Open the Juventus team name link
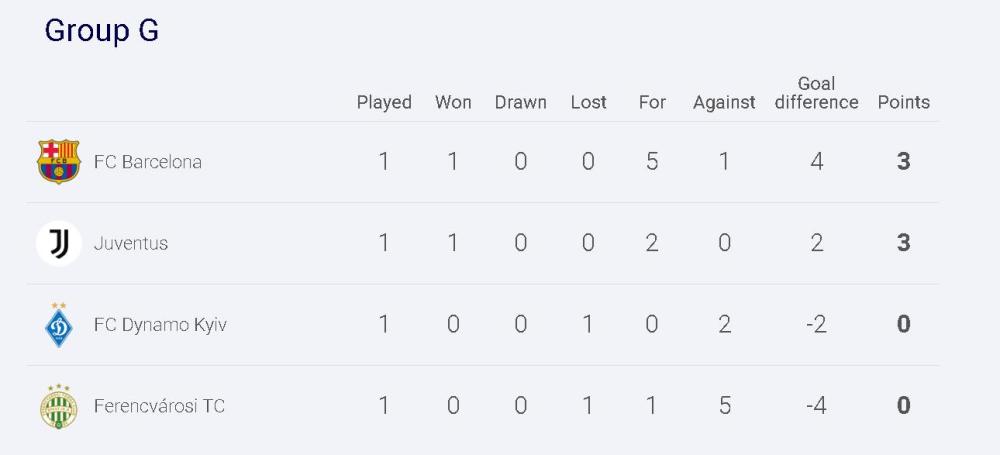 (x=131, y=244)
